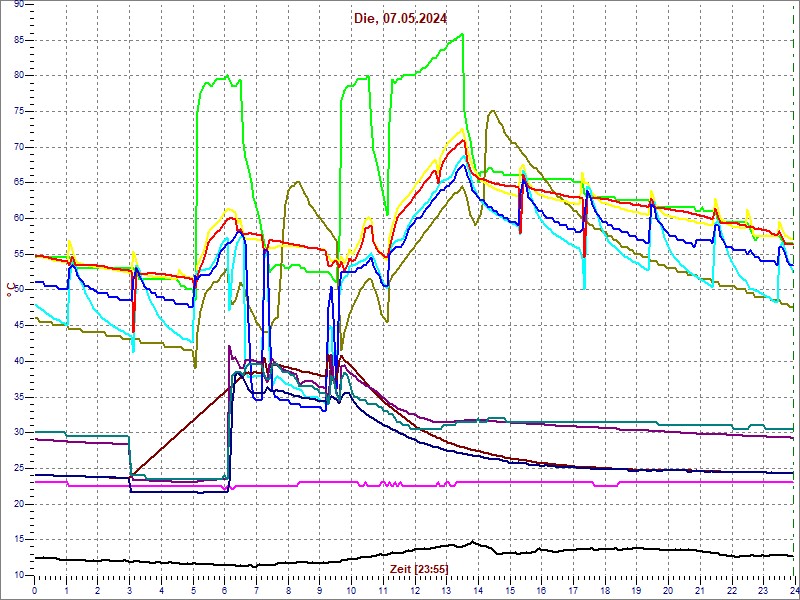The height and width of the screenshot is (600, 800).
Task: Click hour 22 on the time axis
Action: pyautogui.click(x=731, y=590)
